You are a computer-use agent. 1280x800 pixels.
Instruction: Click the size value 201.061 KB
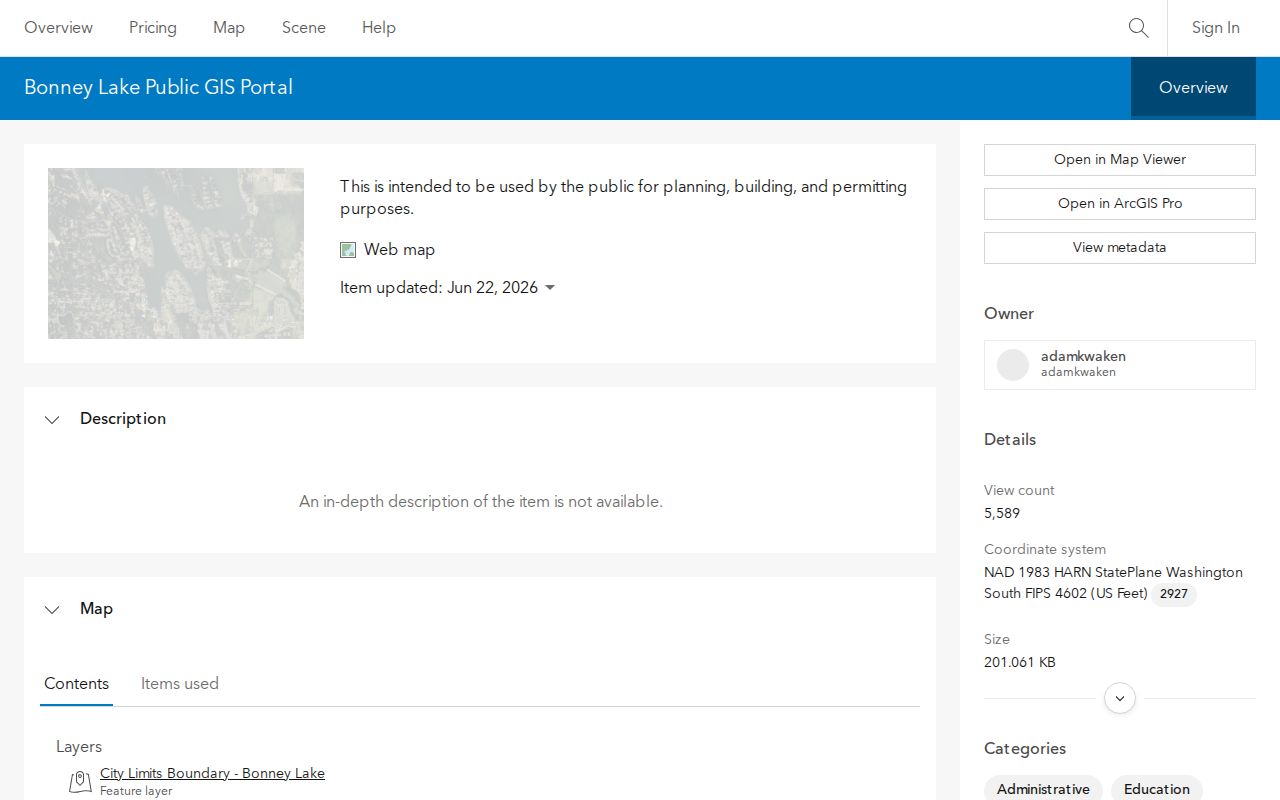point(1020,662)
